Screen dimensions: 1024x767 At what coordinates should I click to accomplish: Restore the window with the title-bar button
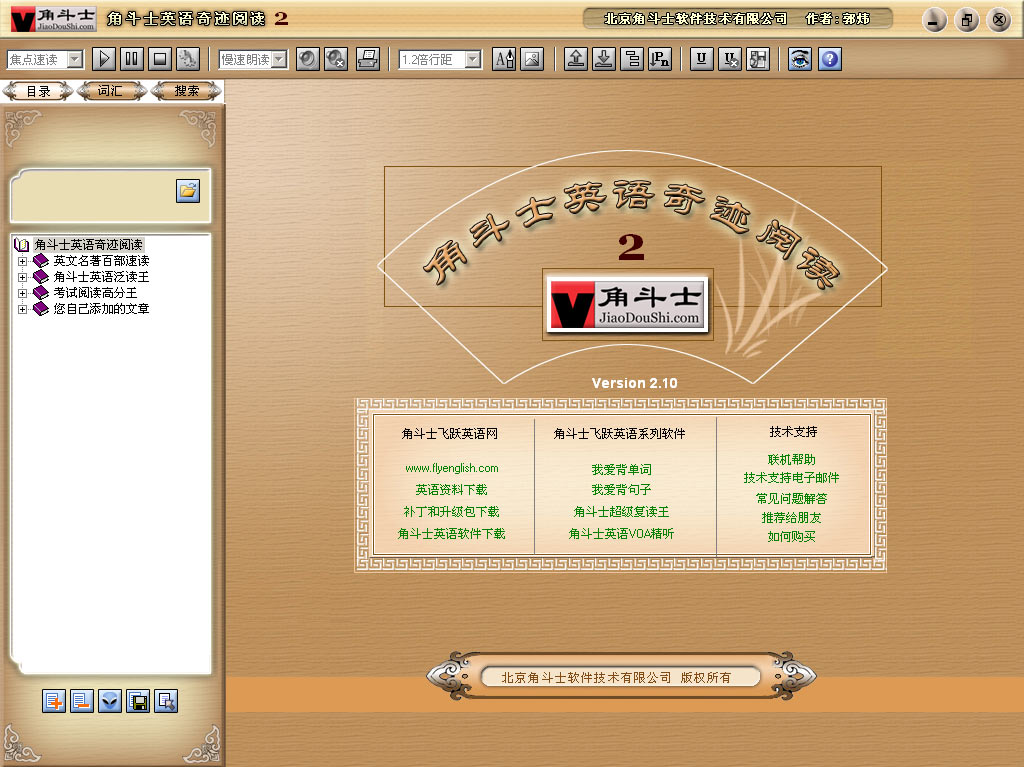point(967,20)
